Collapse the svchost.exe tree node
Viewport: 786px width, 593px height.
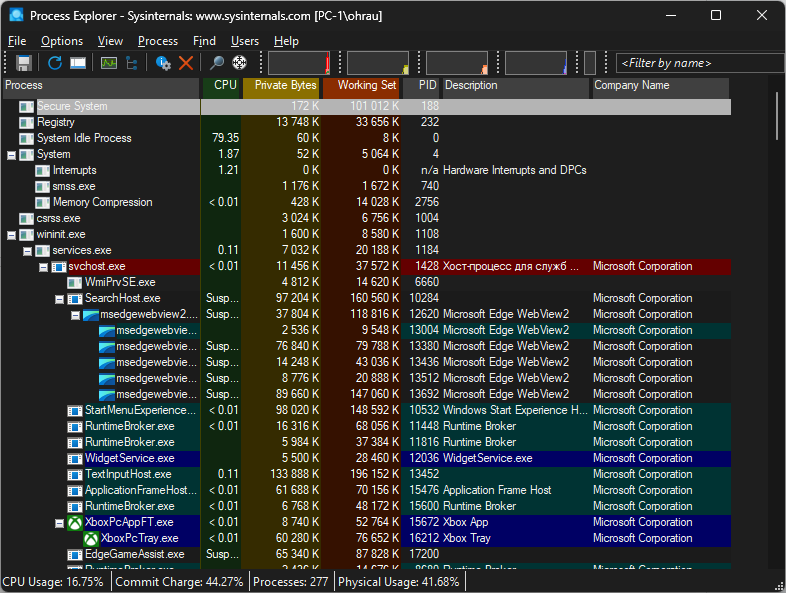[x=43, y=266]
